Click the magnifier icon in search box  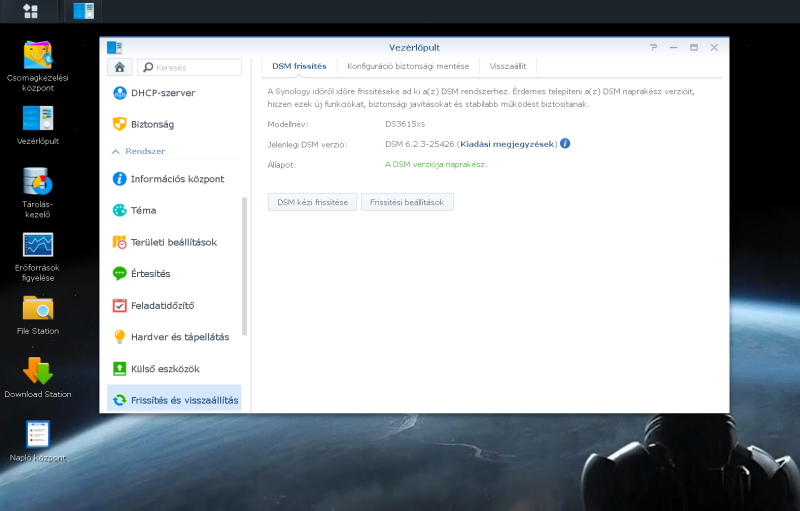click(x=148, y=67)
